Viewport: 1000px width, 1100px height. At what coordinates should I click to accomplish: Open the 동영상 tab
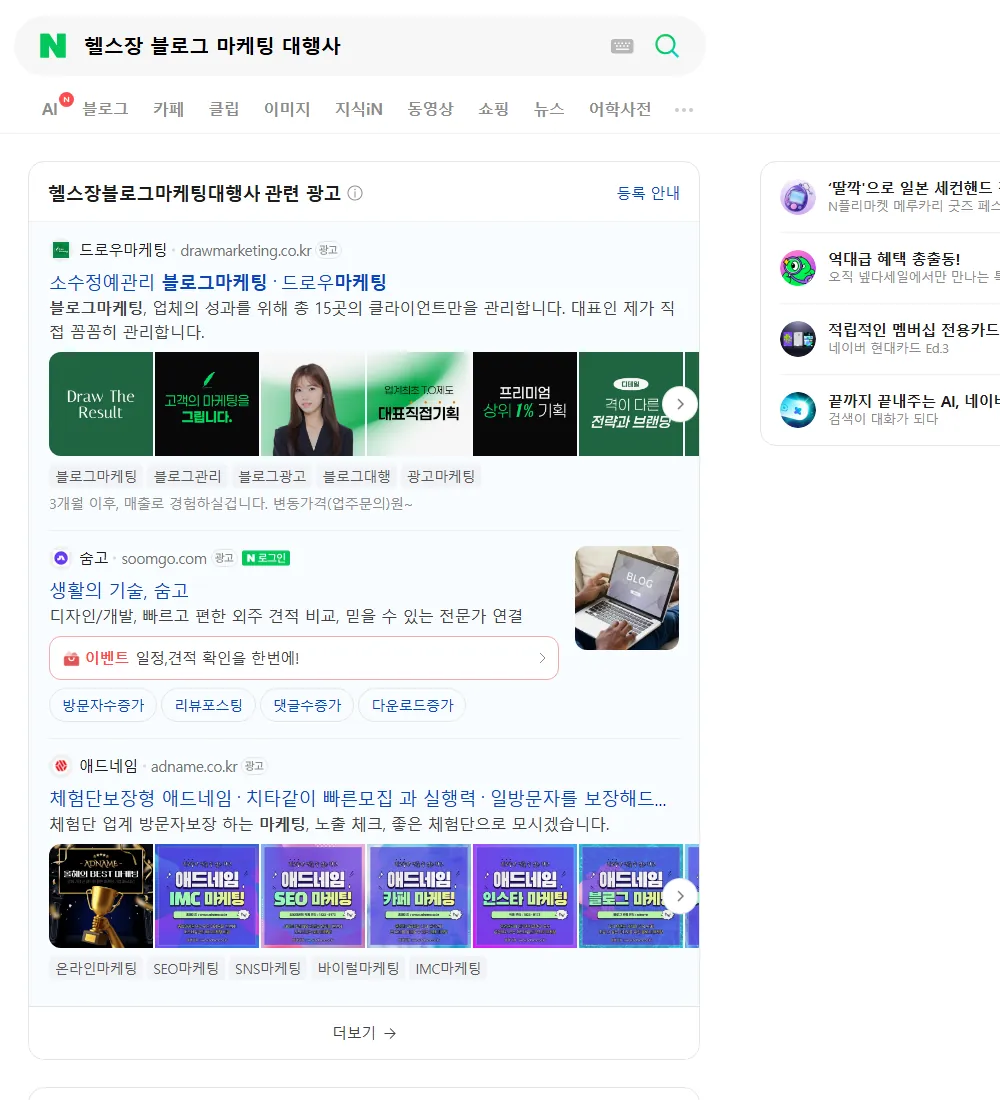pyautogui.click(x=430, y=109)
